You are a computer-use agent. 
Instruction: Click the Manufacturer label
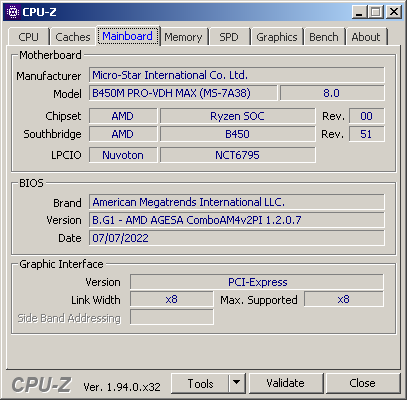pos(49,76)
